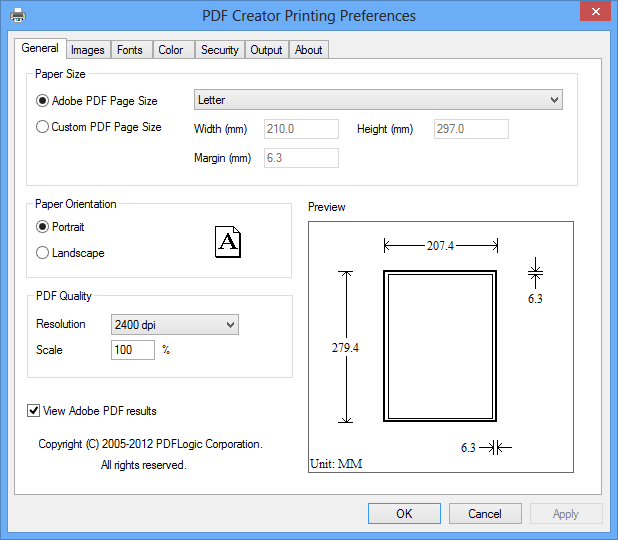Show the About tab

point(309,50)
